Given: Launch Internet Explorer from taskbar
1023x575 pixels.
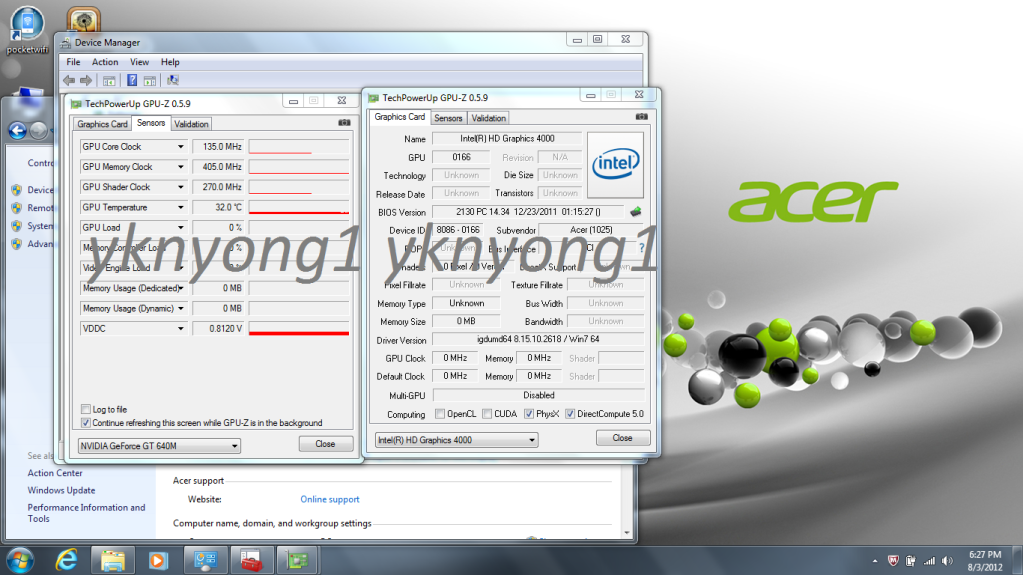Looking at the screenshot, I should coord(67,560).
